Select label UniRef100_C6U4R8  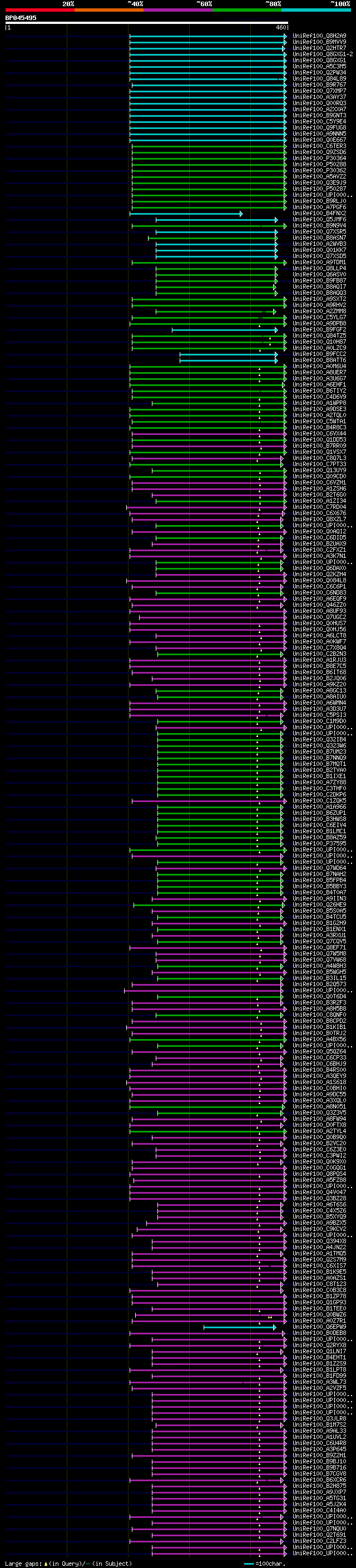tap(319, 1443)
